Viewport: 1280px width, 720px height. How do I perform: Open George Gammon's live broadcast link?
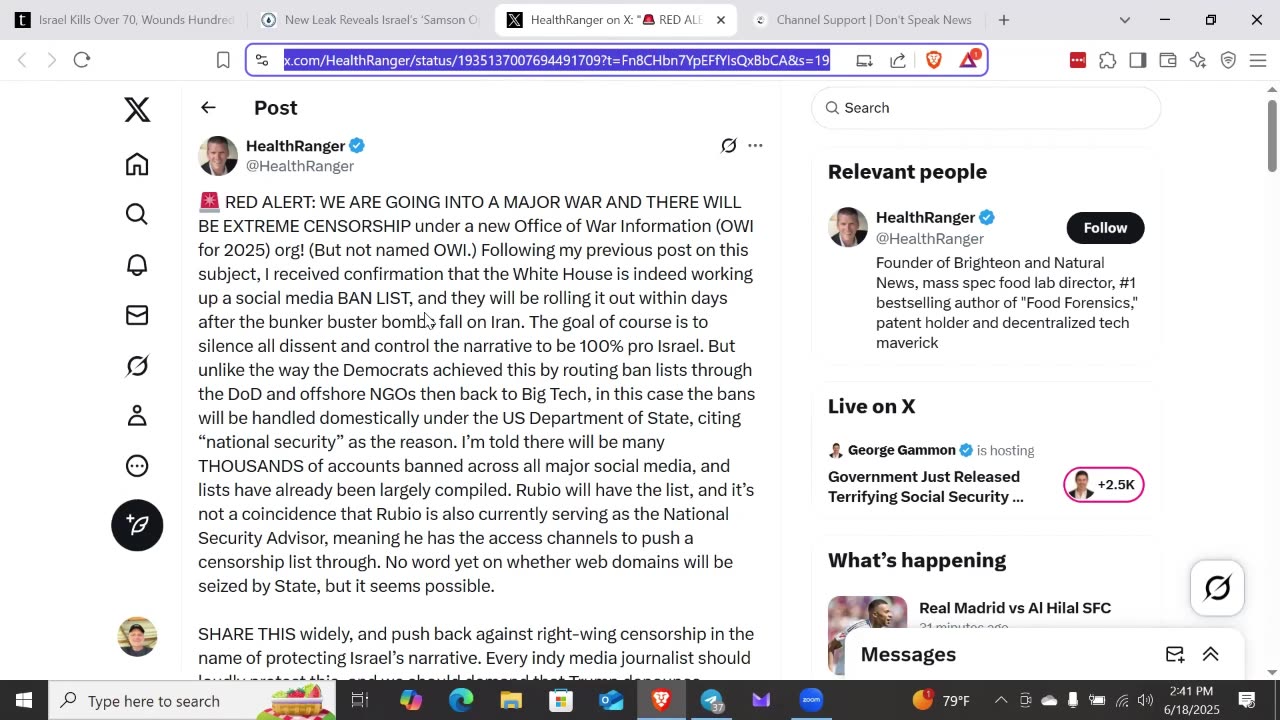(x=926, y=487)
